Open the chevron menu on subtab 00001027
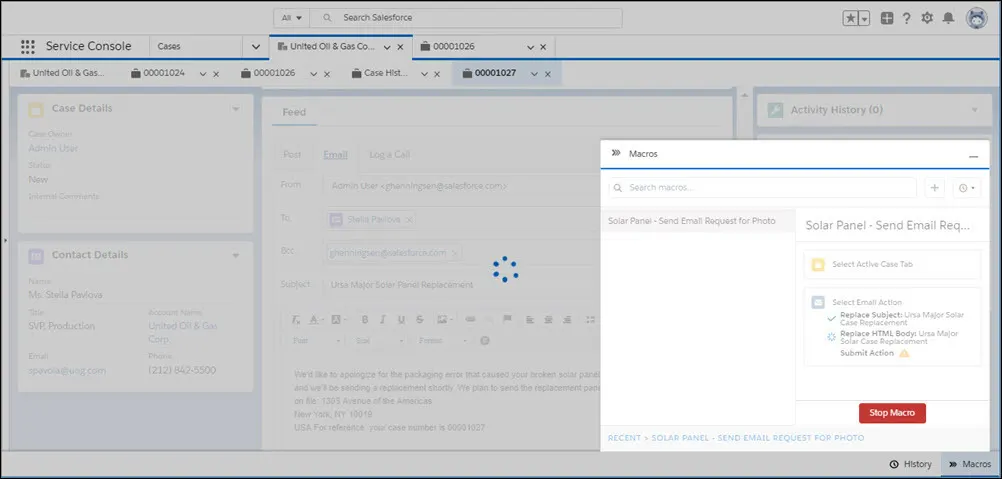The image size is (1002, 479). click(534, 74)
